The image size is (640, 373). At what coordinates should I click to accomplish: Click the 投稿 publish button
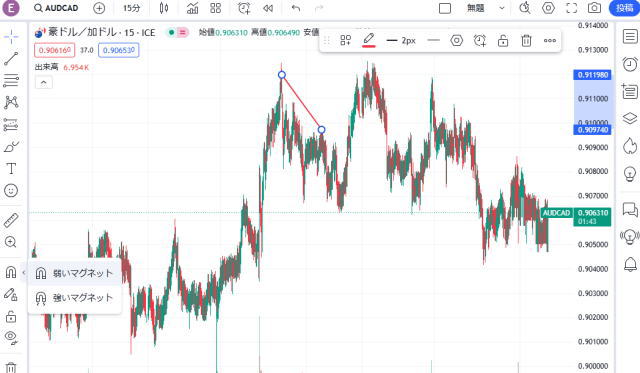[x=624, y=8]
